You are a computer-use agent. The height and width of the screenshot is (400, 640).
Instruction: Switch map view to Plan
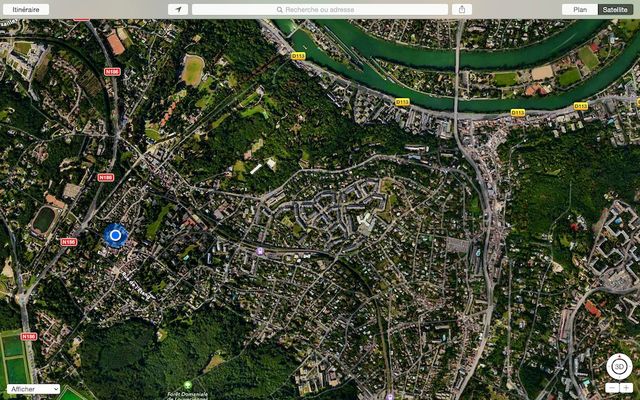pos(579,9)
